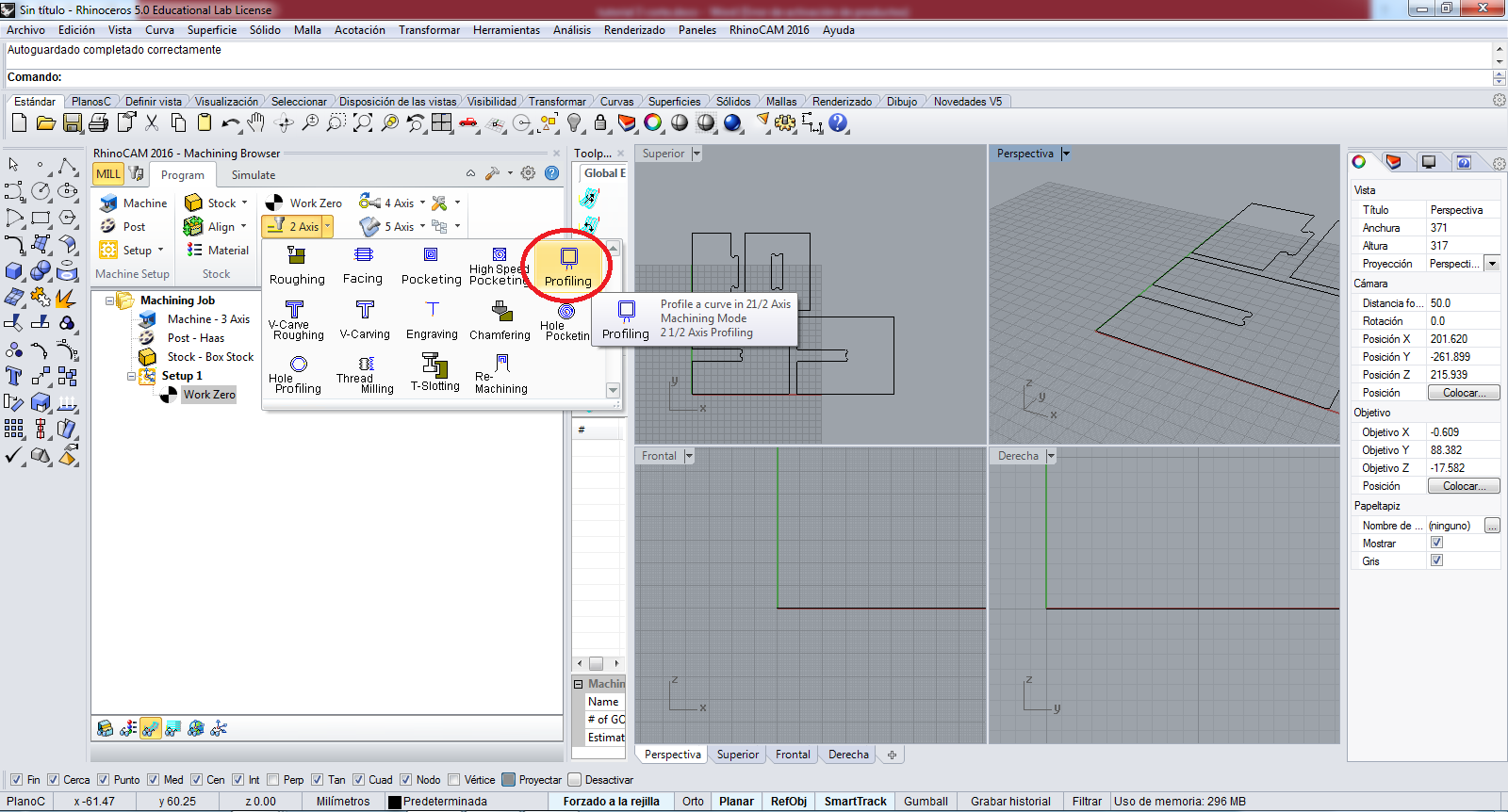The width and height of the screenshot is (1508, 812).
Task: Open RhinoCAM preferences gear icon
Action: (528, 173)
